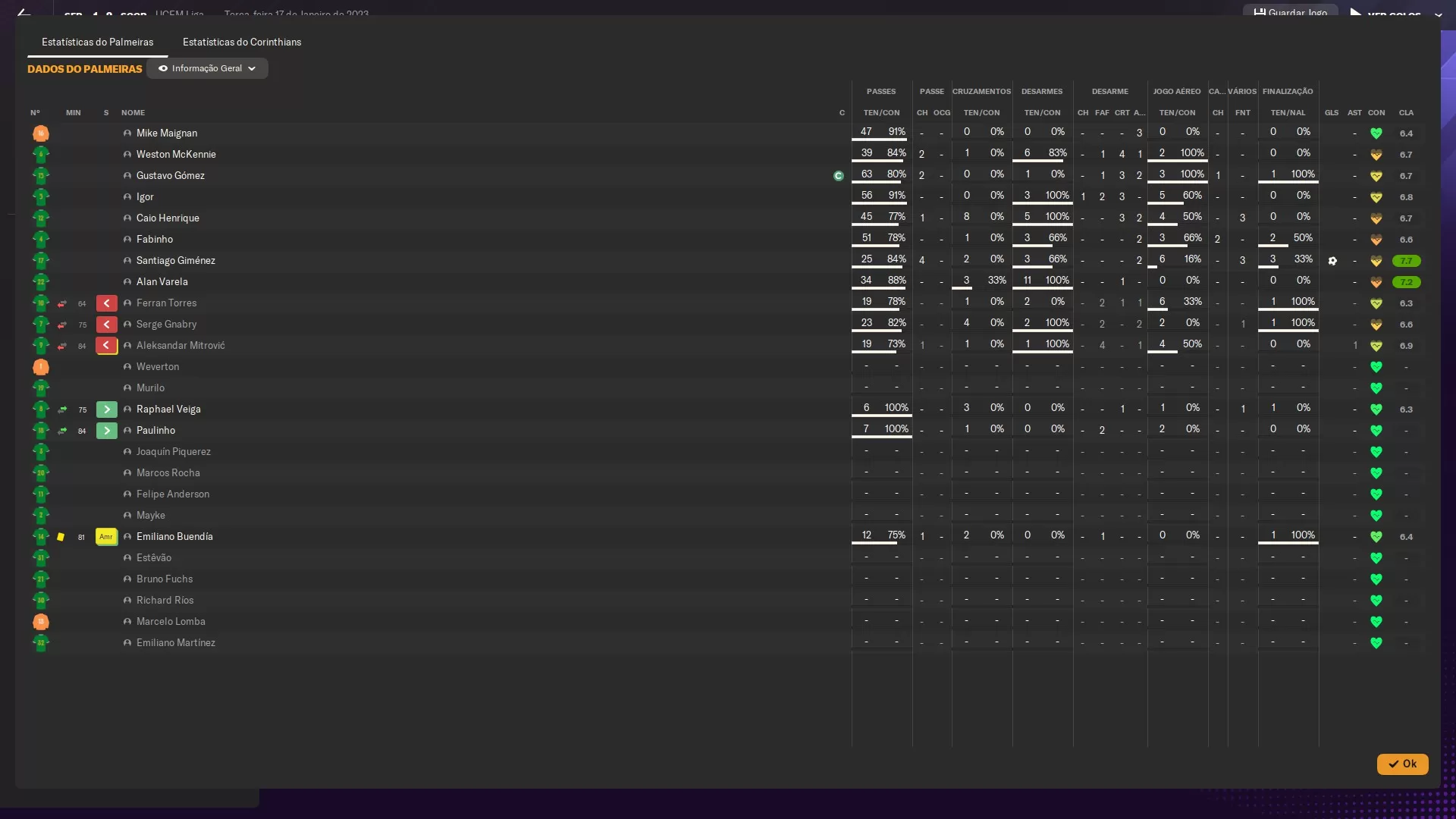Click Estêvão's green condition heart icon
Screen dimensions: 1456x819
pyautogui.click(x=1376, y=558)
